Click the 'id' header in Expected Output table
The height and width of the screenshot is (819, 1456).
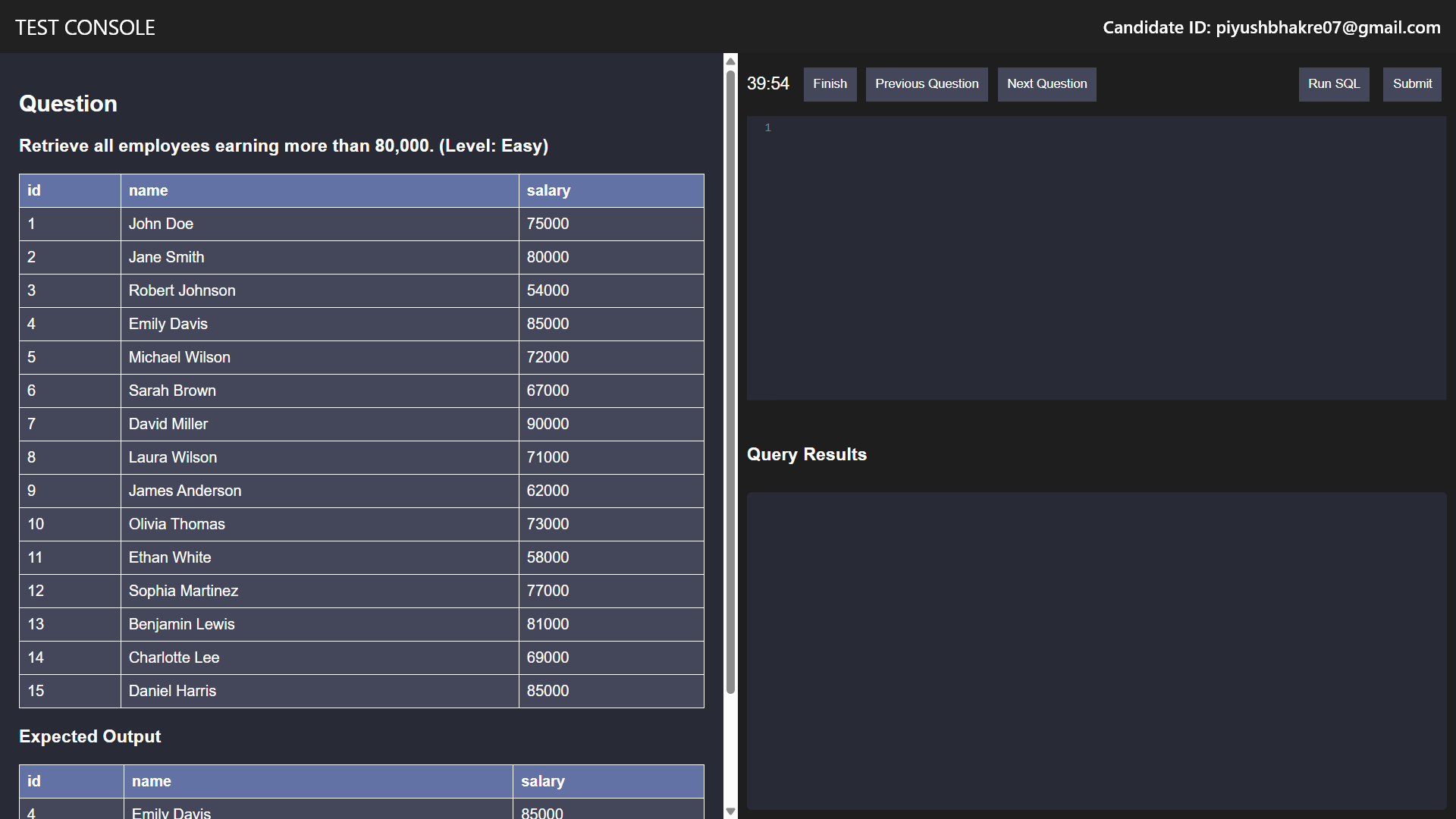tap(71, 782)
